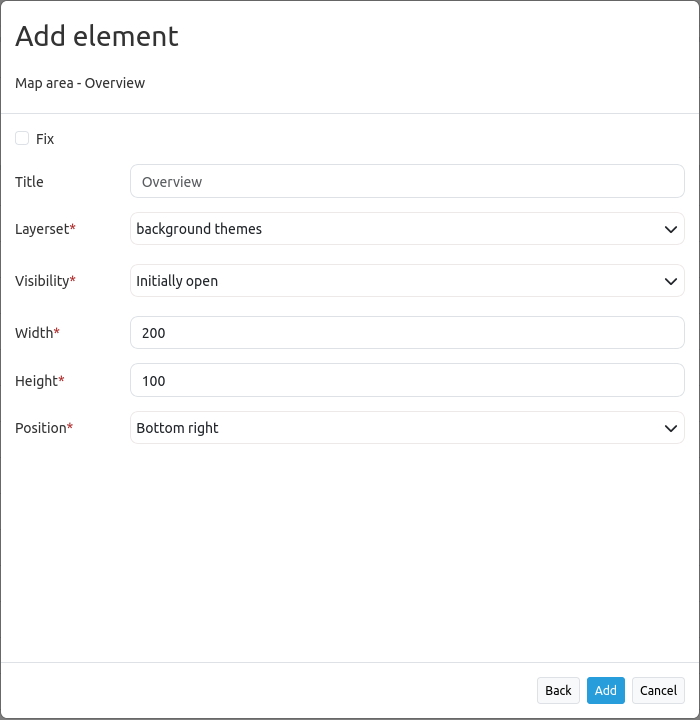
Task: Click the Height field label
Action: pyautogui.click(x=36, y=381)
